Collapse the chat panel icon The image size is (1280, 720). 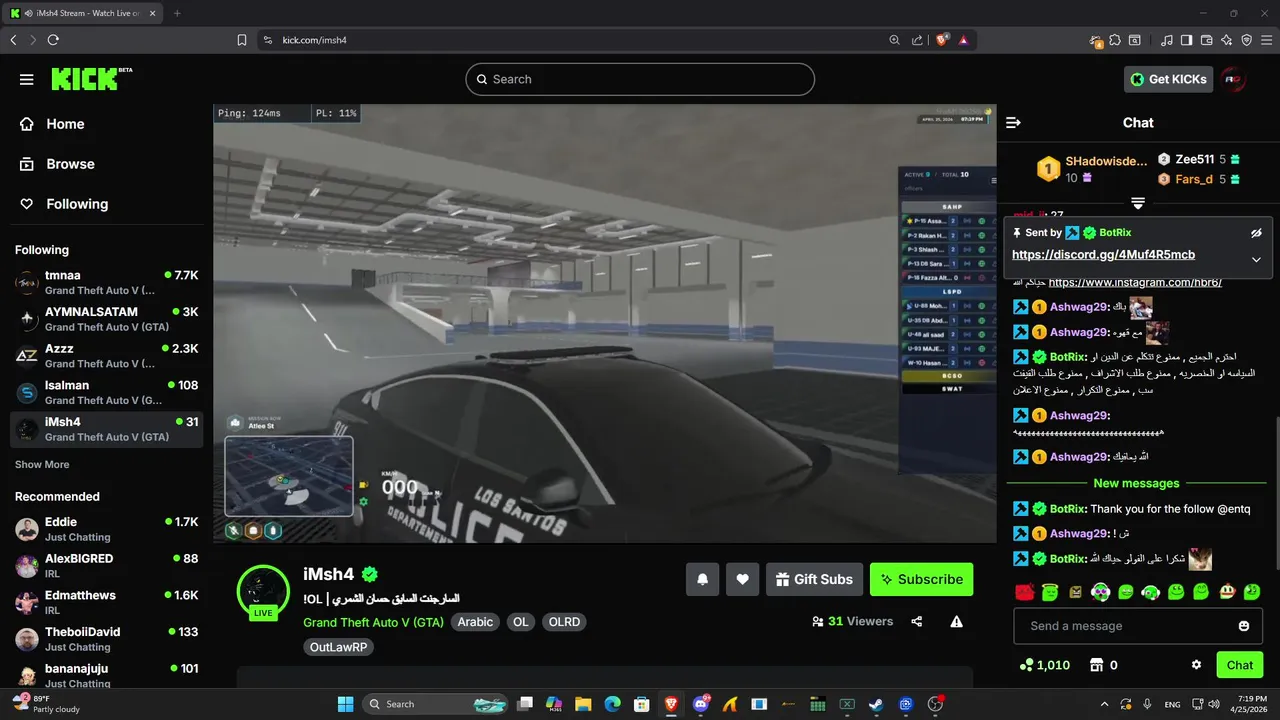pos(1013,122)
